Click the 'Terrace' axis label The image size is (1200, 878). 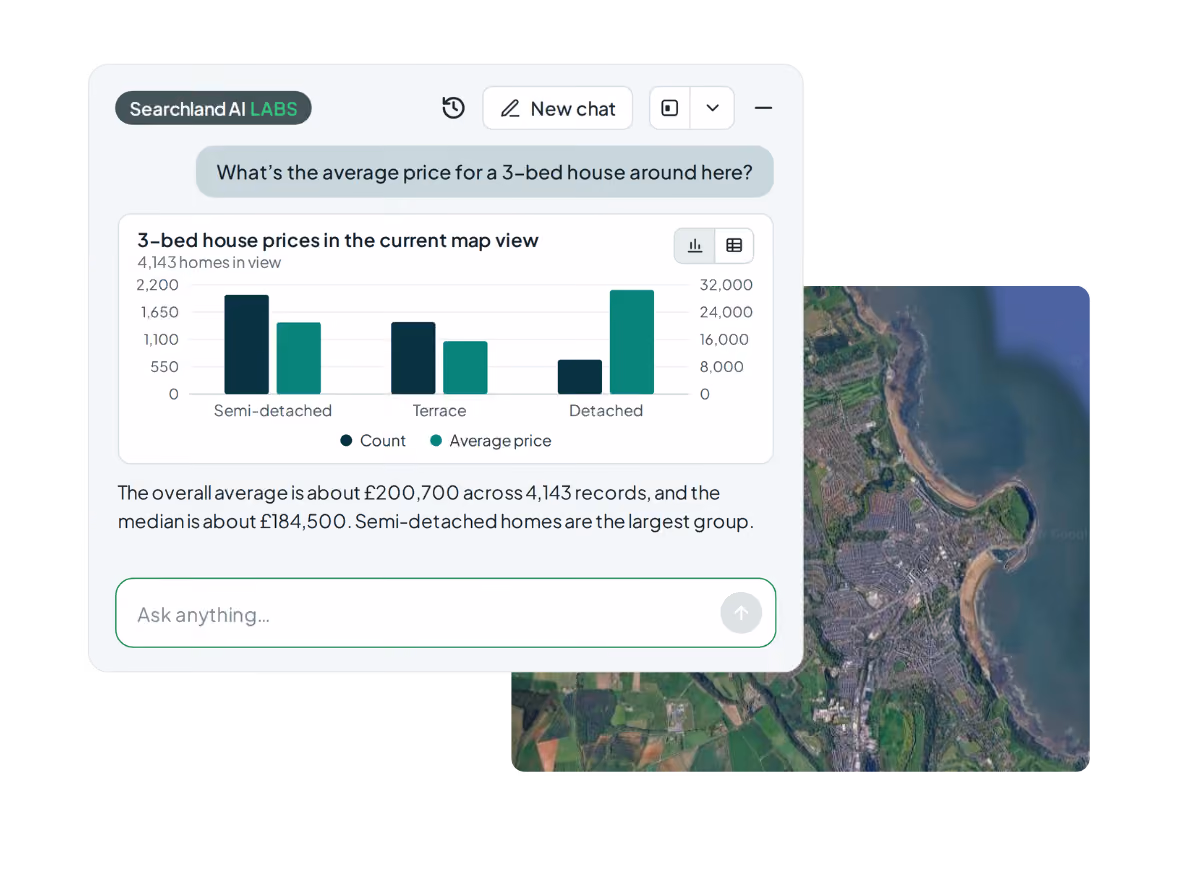(439, 411)
